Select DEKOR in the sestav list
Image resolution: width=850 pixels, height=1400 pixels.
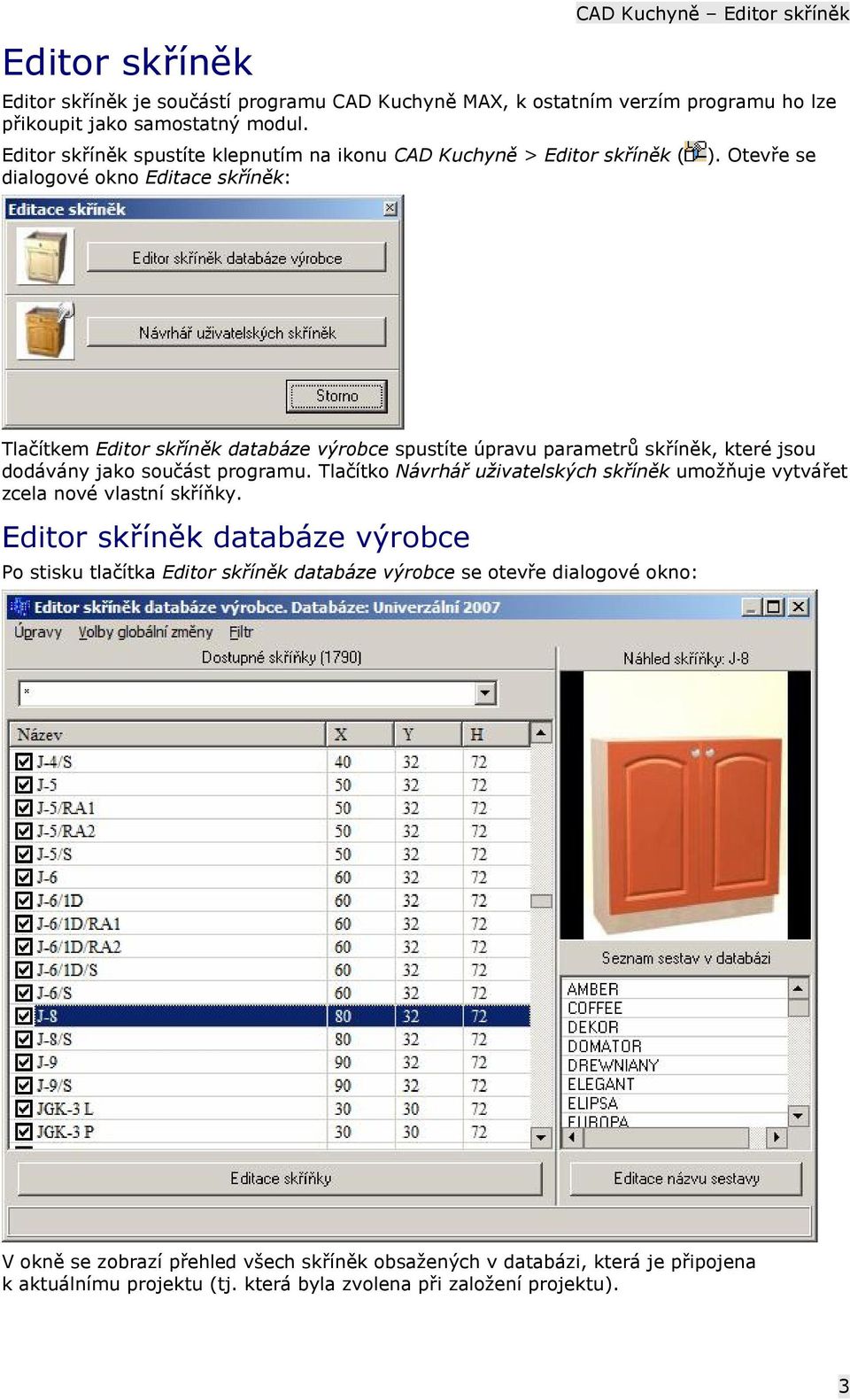(x=593, y=1027)
